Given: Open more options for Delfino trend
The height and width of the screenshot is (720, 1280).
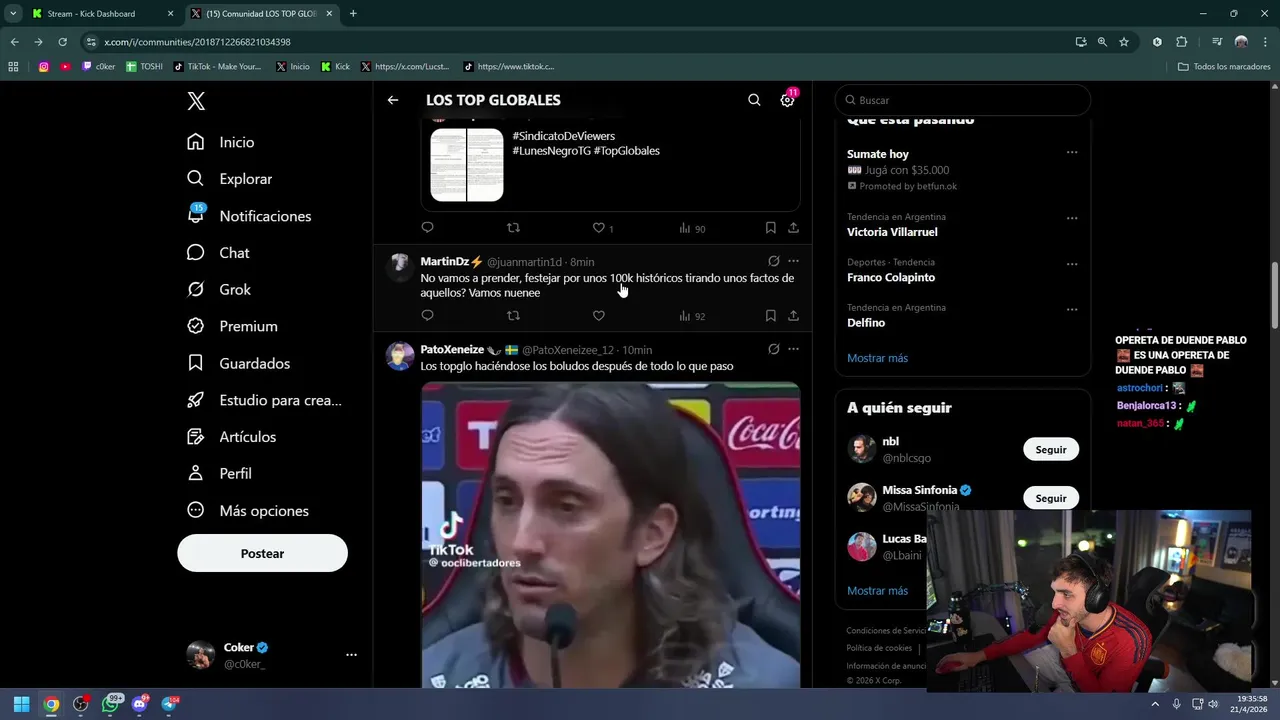Looking at the screenshot, I should 1072,309.
